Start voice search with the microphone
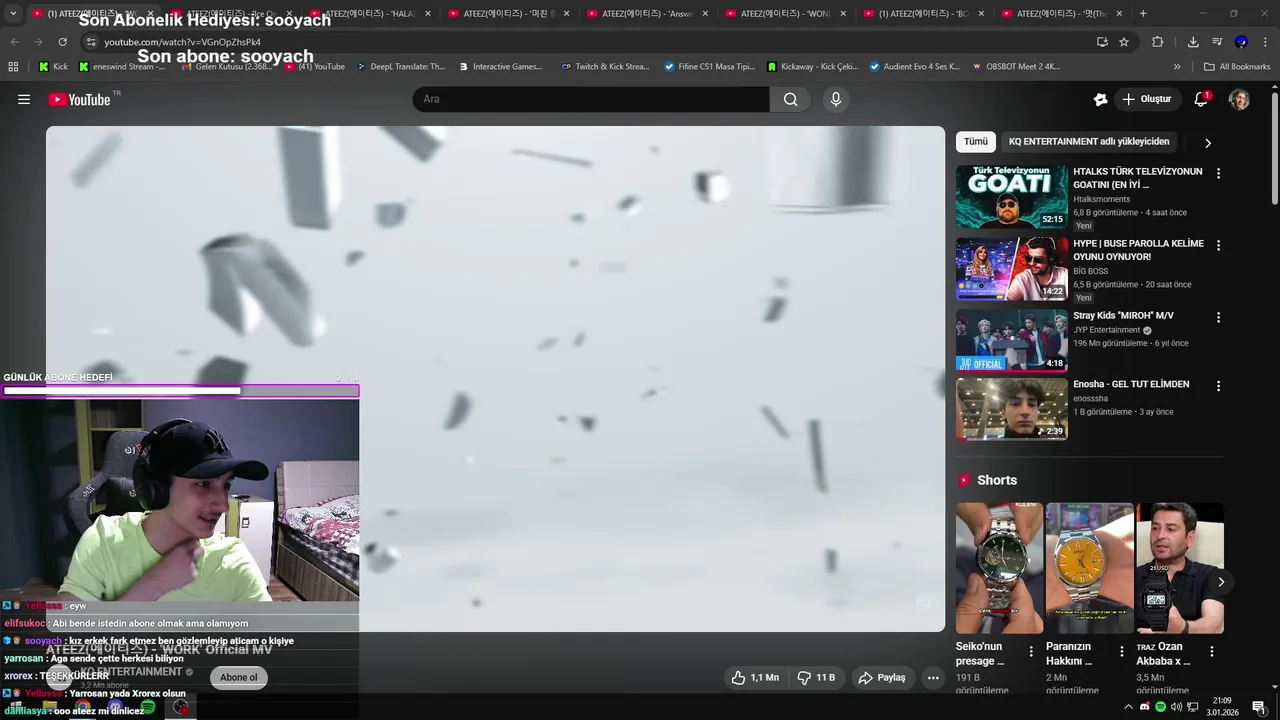The width and height of the screenshot is (1280, 720). pyautogui.click(x=836, y=99)
